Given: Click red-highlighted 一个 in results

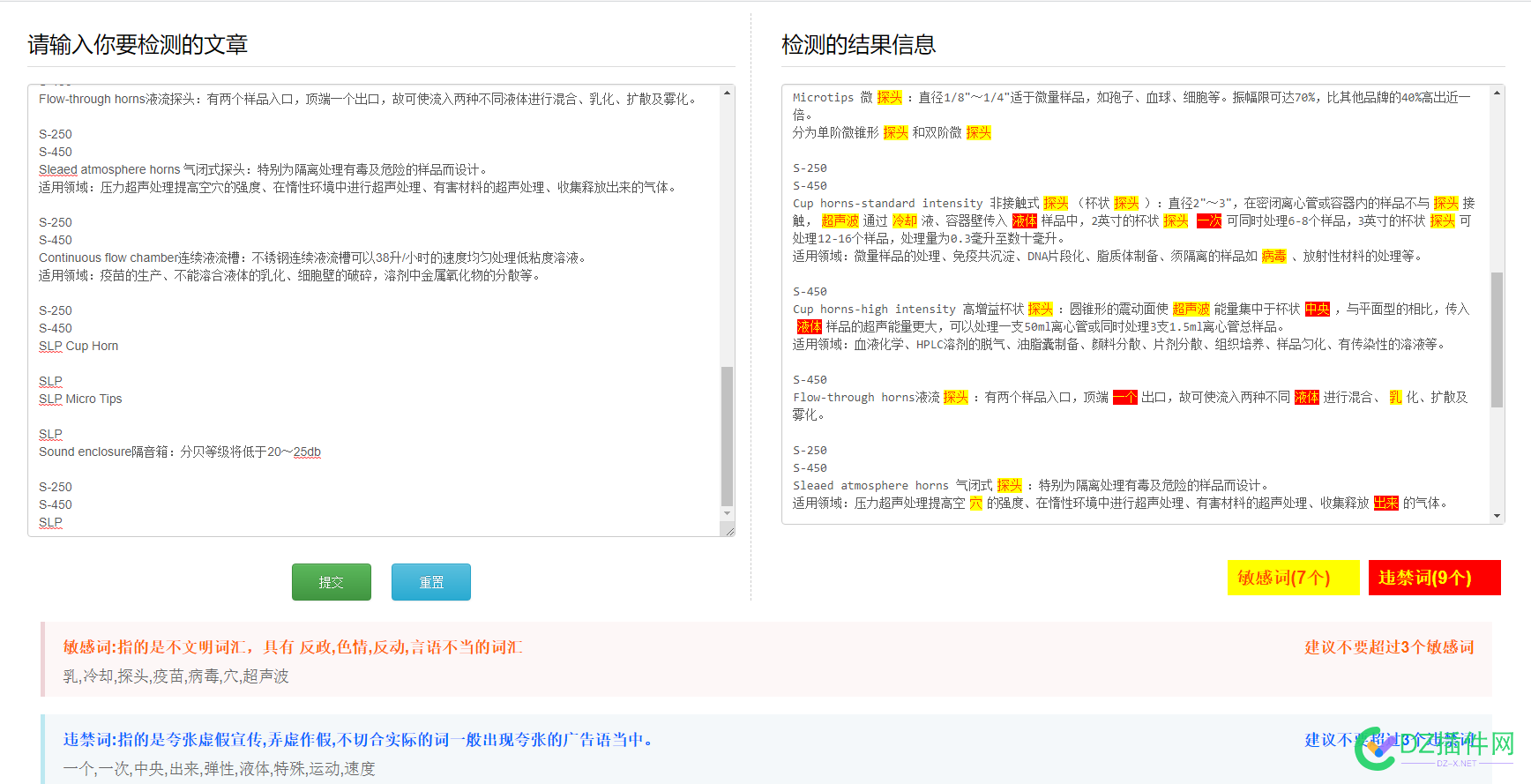Looking at the screenshot, I should [1125, 397].
